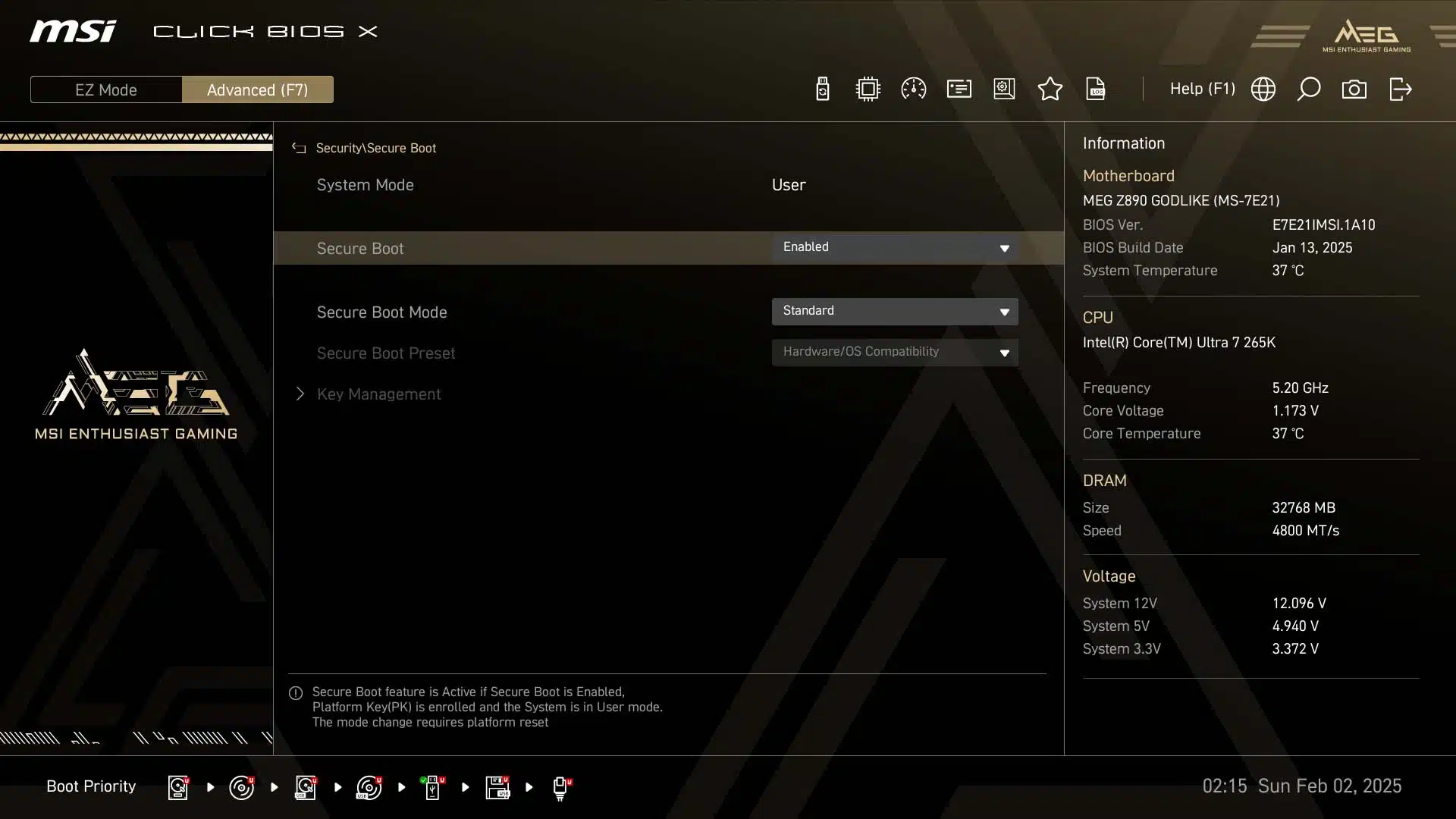Click the date and time display
Viewport: 1456px width, 819px height.
tap(1301, 786)
